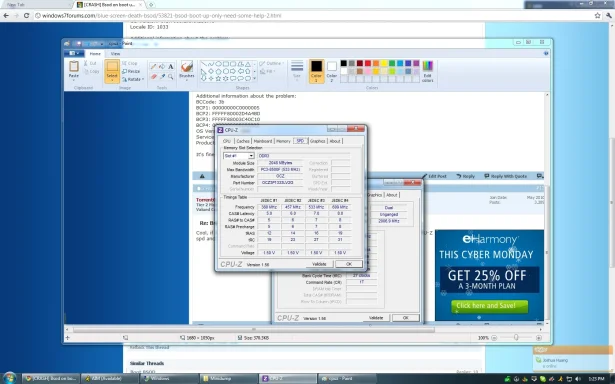Click the Windows Start orb
The image size is (615, 384).
[x=9, y=378]
